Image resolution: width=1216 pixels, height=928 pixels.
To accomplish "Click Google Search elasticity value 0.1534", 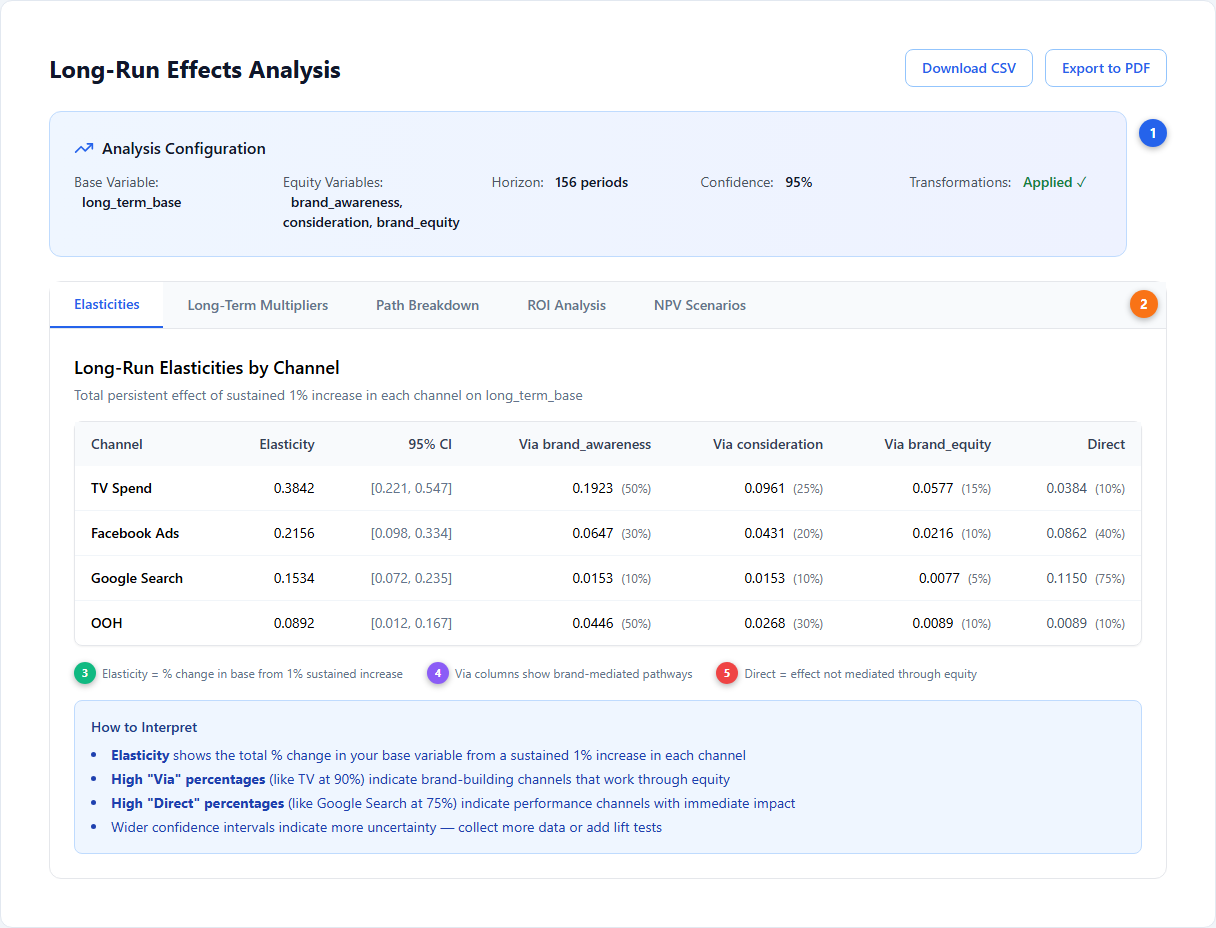I will (294, 579).
